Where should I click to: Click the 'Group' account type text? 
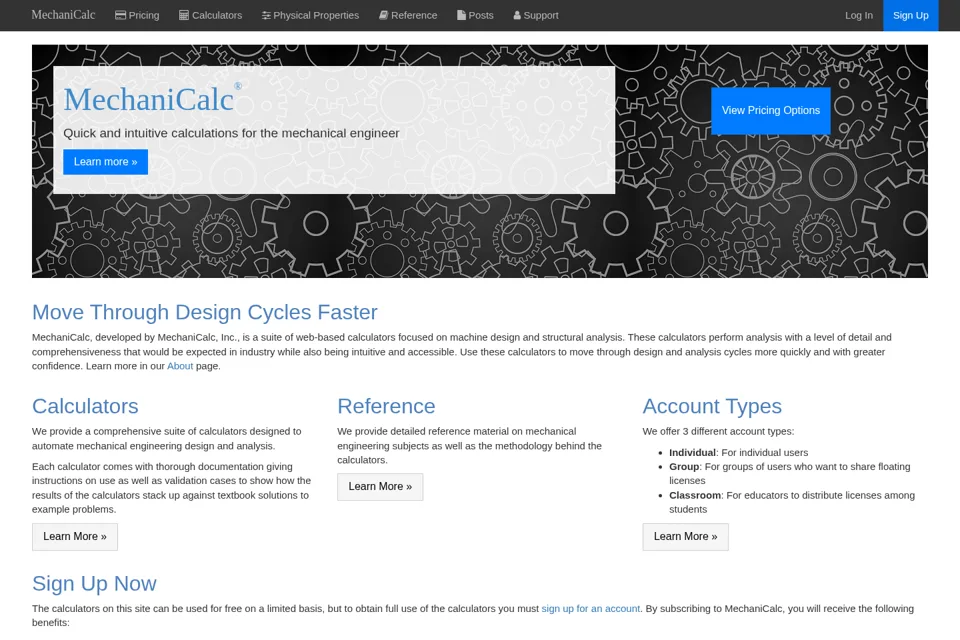[684, 467]
